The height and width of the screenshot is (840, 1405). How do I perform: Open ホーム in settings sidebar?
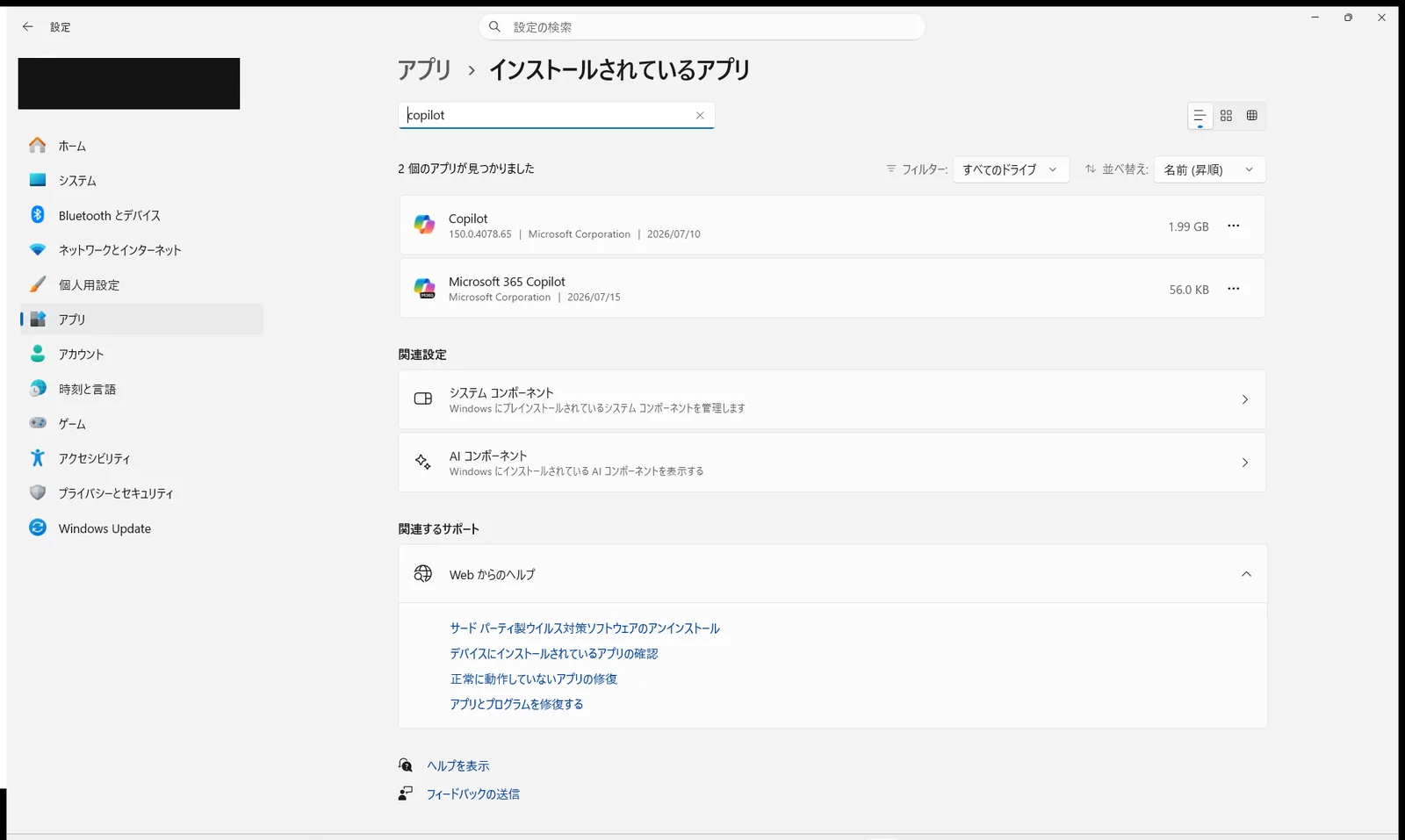tap(140, 146)
